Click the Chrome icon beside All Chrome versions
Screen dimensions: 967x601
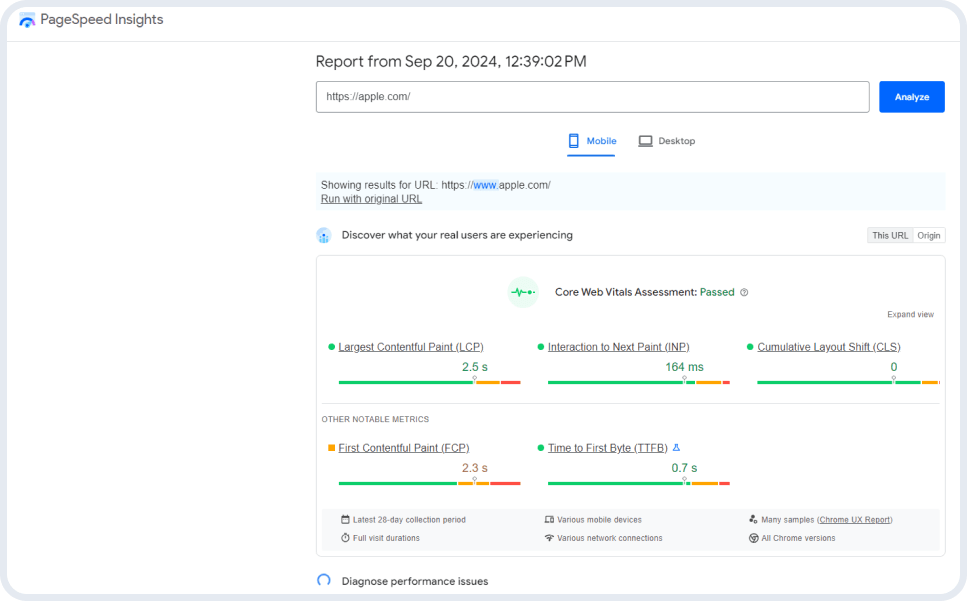(754, 538)
